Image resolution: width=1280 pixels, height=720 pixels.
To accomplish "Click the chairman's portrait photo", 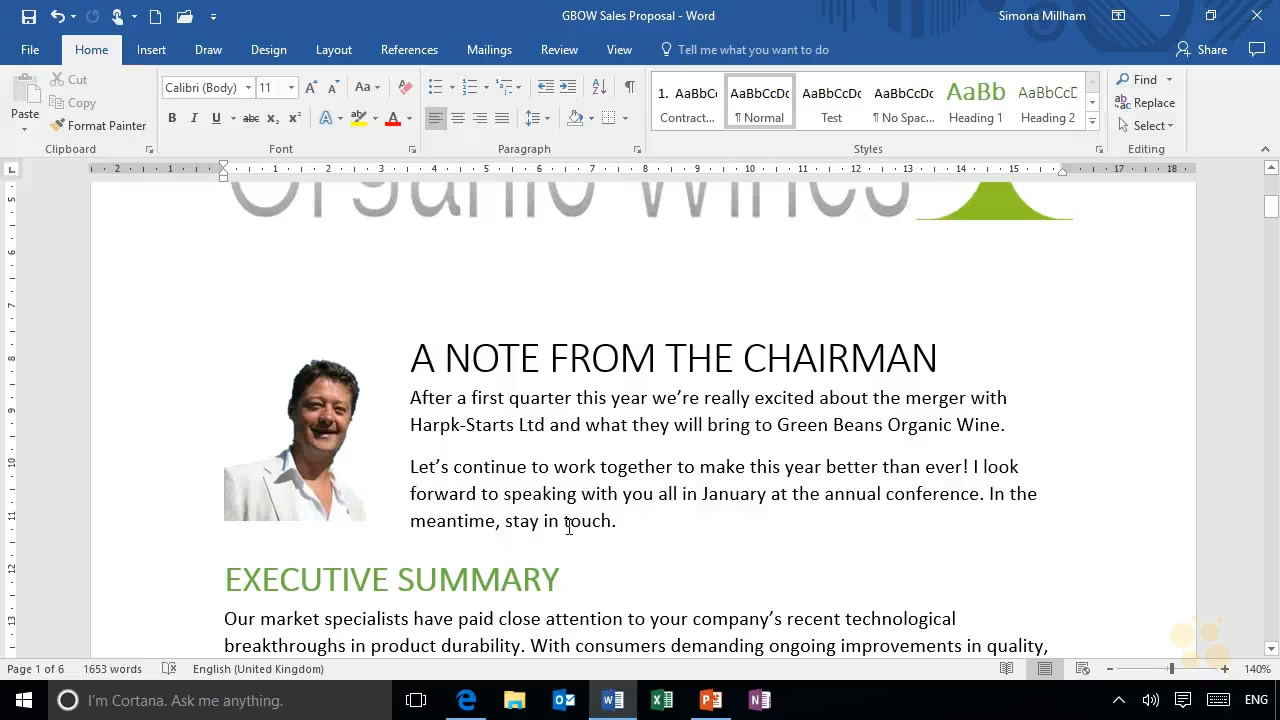I will [295, 440].
